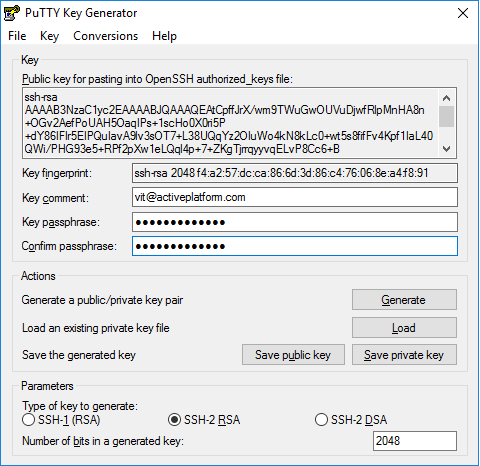Click Save public key button
This screenshot has height=466, width=480.
tap(293, 355)
